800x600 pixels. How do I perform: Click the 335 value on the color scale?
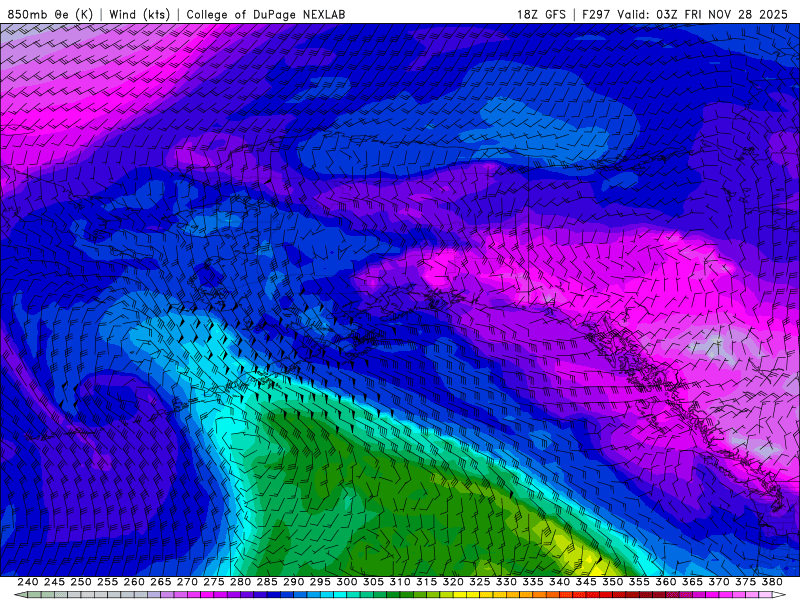533,582
